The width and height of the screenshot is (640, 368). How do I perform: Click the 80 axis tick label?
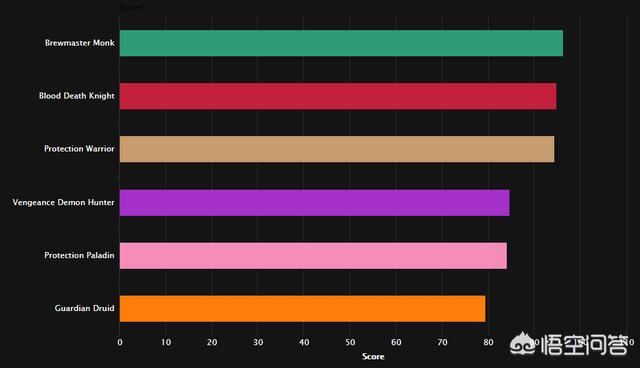[489, 342]
